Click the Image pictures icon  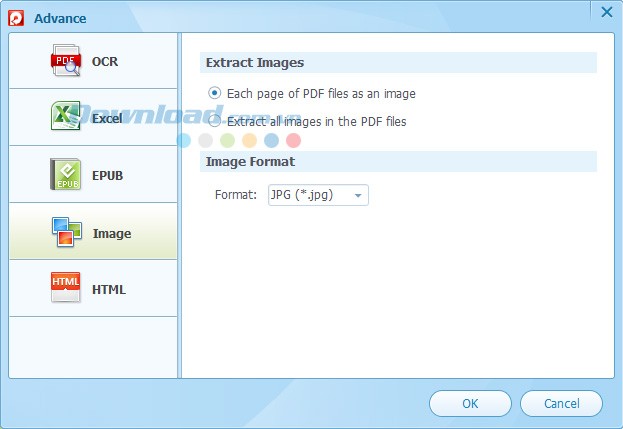point(66,232)
